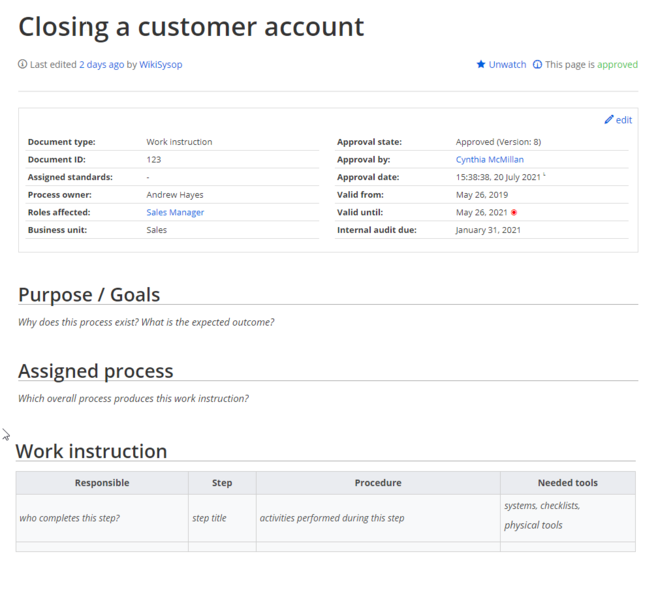The height and width of the screenshot is (599, 656).
Task: Click the Work instruction section heading
Action: coord(91,451)
